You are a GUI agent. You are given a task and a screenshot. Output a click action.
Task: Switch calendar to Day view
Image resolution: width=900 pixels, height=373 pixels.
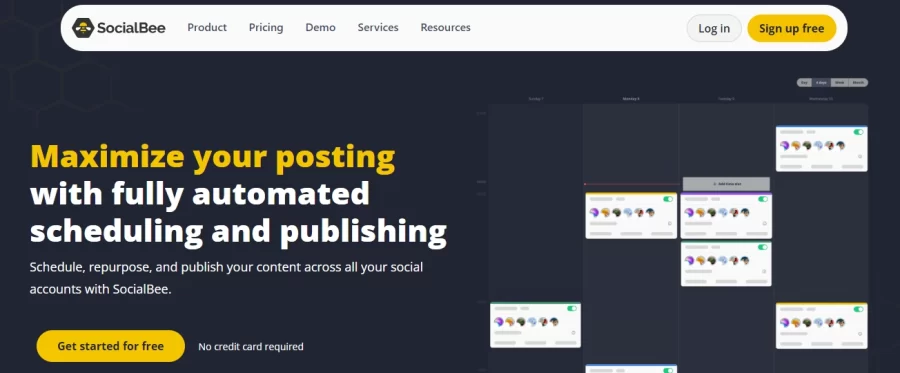coord(805,83)
